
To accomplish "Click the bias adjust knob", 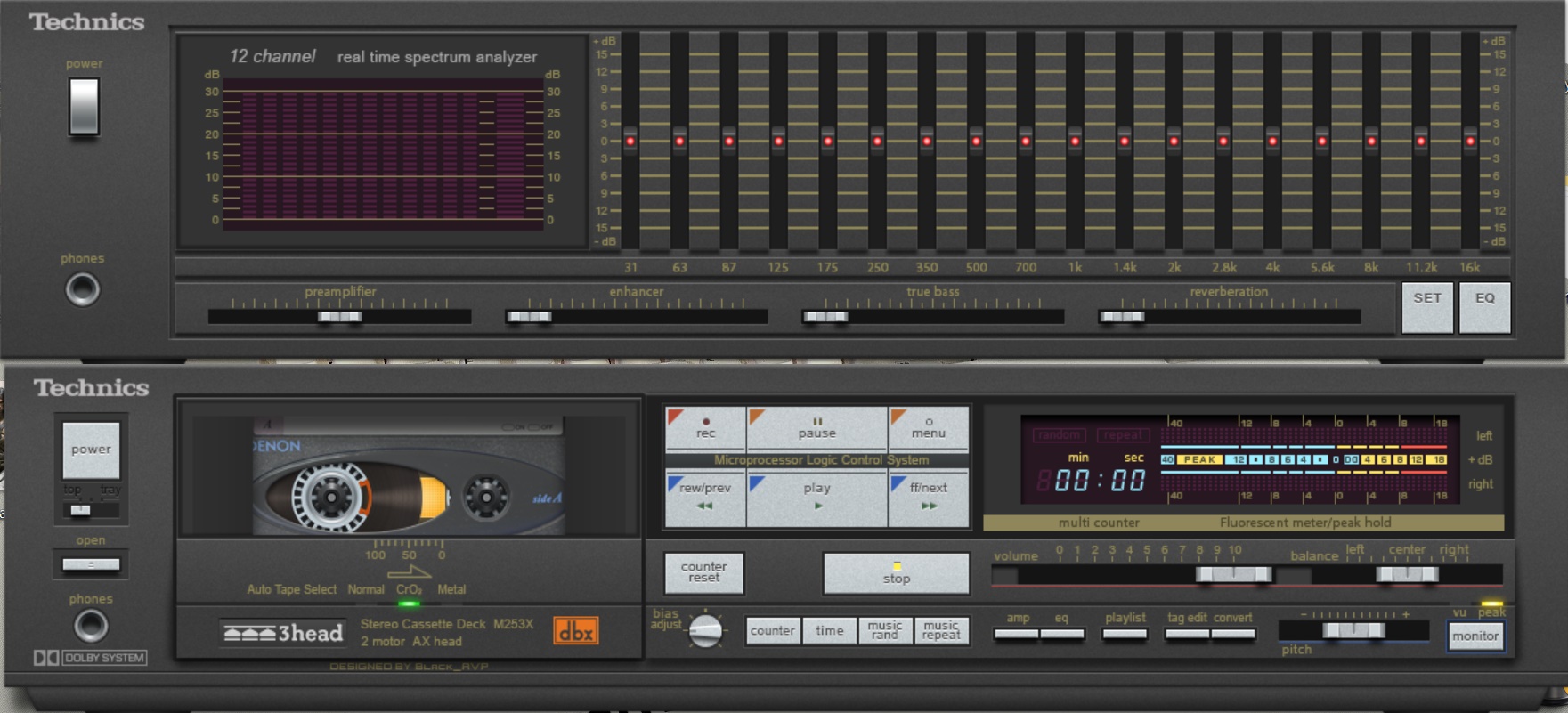I will point(706,630).
